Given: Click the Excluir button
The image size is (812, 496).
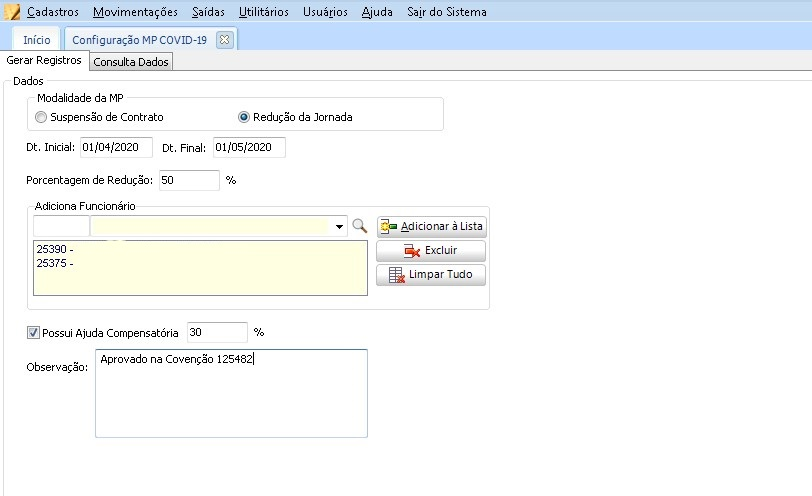Looking at the screenshot, I should point(431,251).
